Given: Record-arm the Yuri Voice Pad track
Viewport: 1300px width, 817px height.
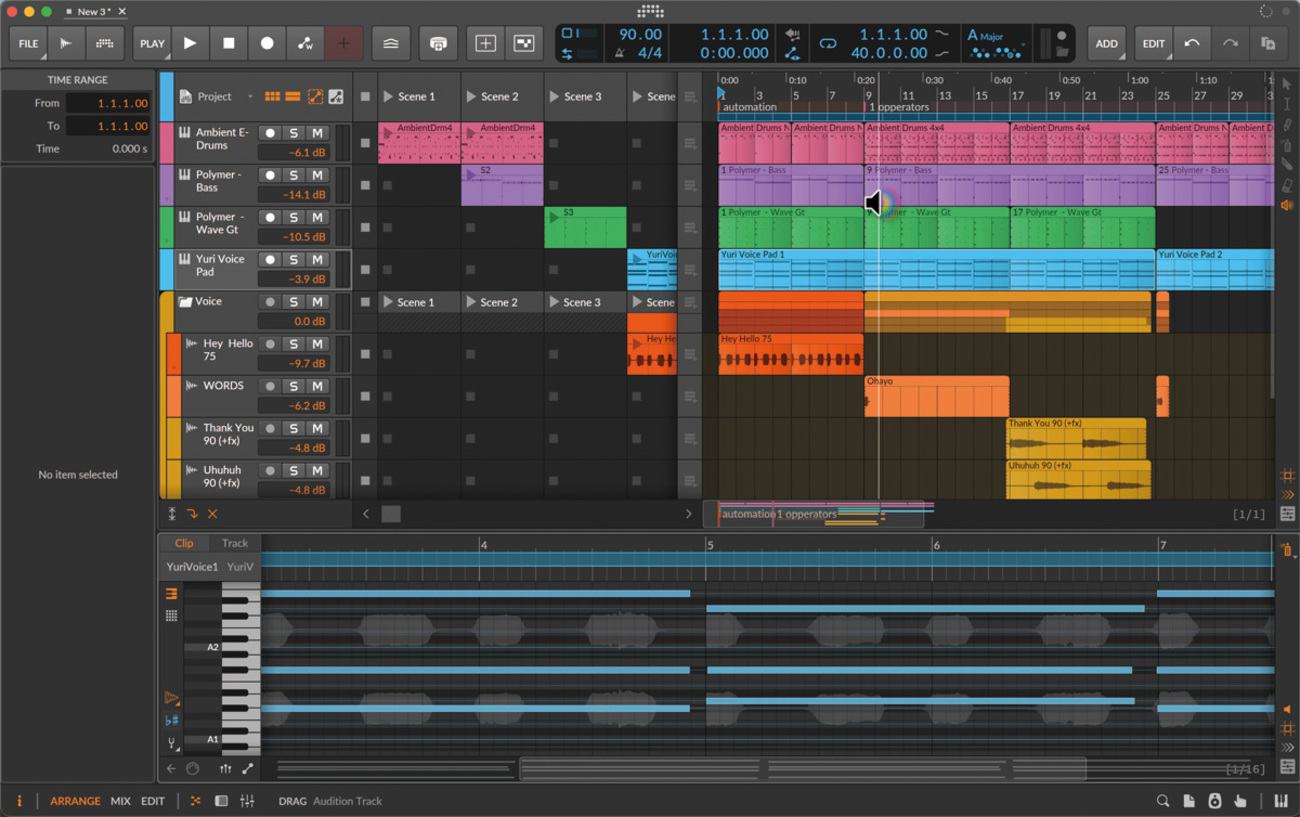Looking at the screenshot, I should tap(269, 259).
